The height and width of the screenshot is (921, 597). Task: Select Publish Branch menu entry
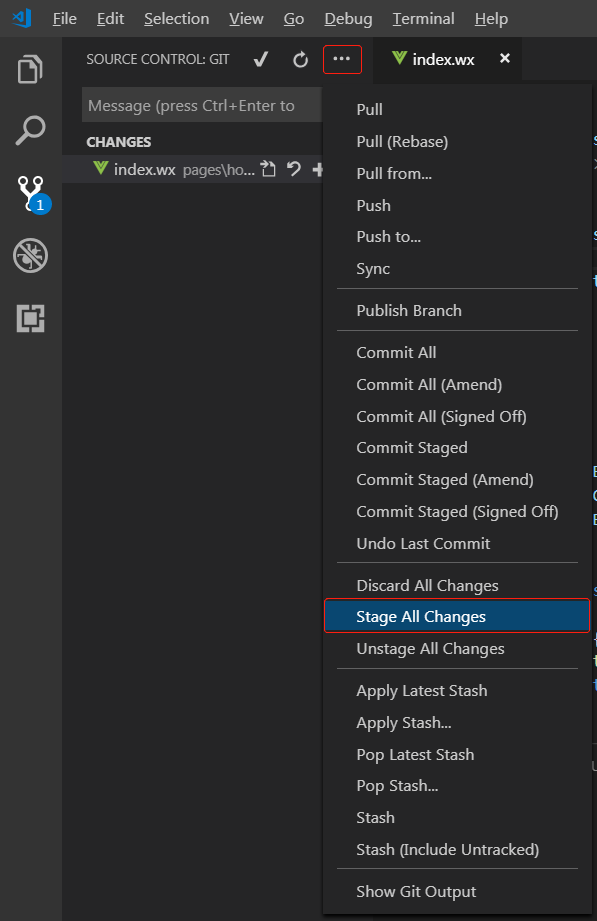(457, 310)
